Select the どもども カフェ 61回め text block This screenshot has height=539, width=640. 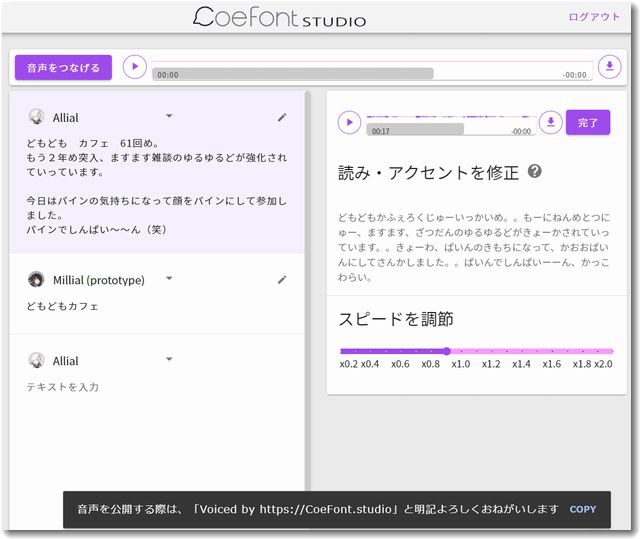tap(157, 186)
